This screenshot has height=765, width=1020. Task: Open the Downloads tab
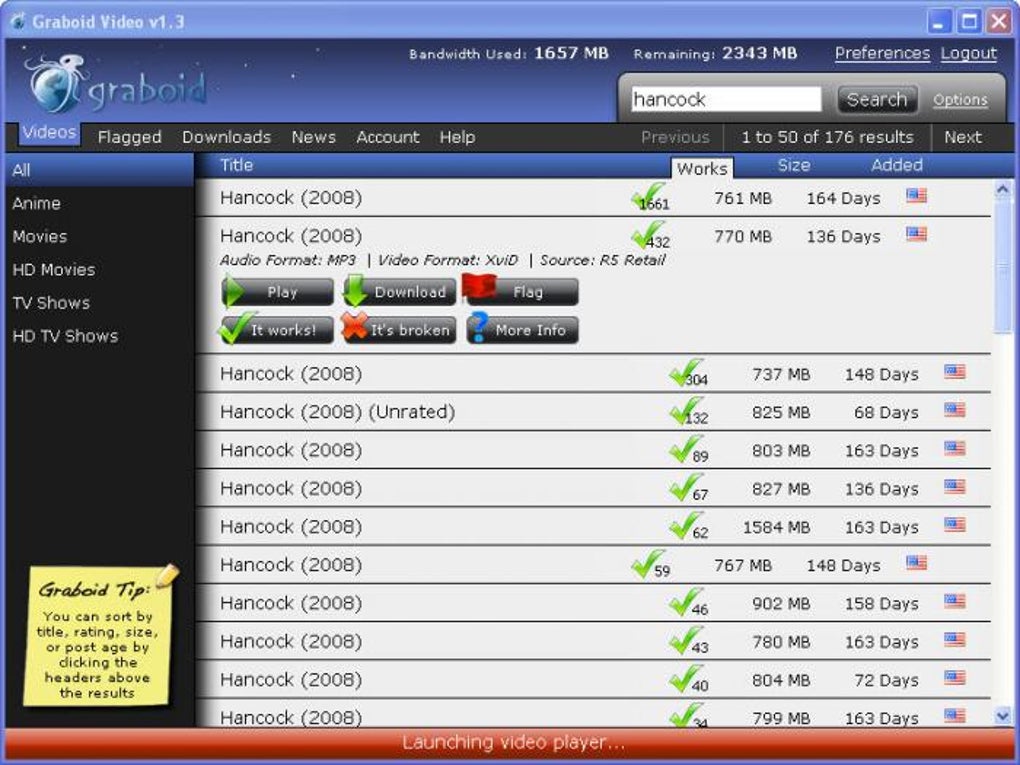pos(226,137)
